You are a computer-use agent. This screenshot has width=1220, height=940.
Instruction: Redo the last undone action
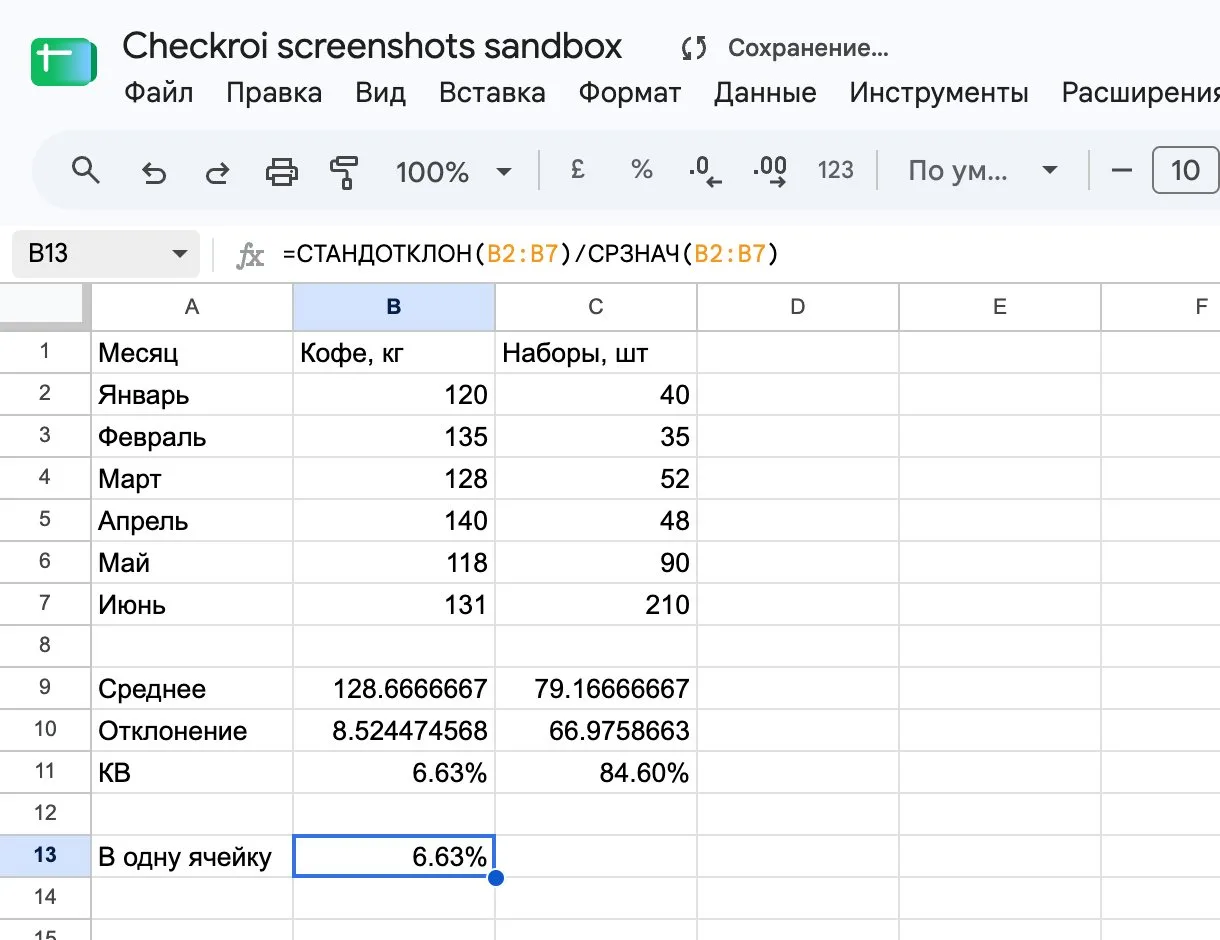217,172
